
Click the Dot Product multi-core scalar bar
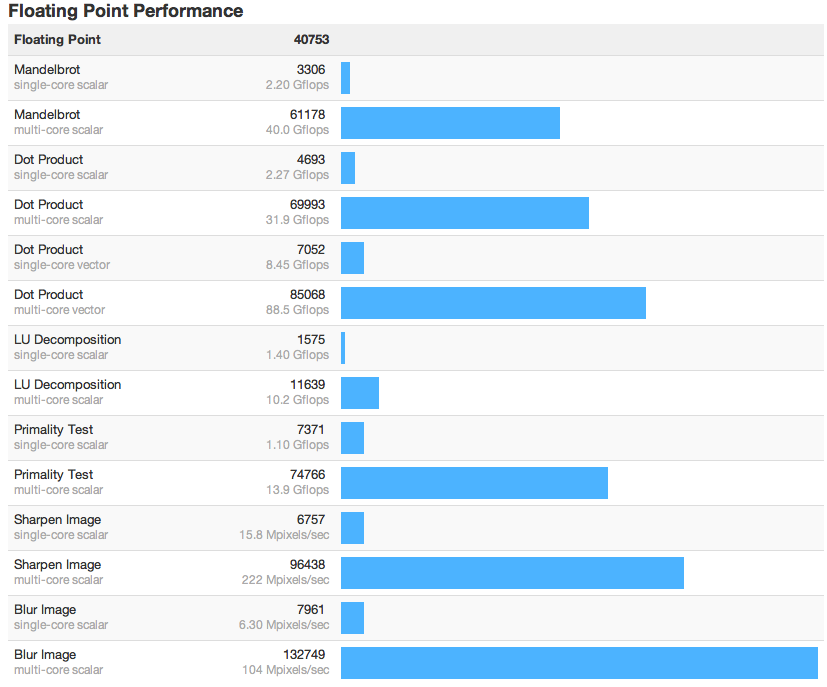pos(464,213)
